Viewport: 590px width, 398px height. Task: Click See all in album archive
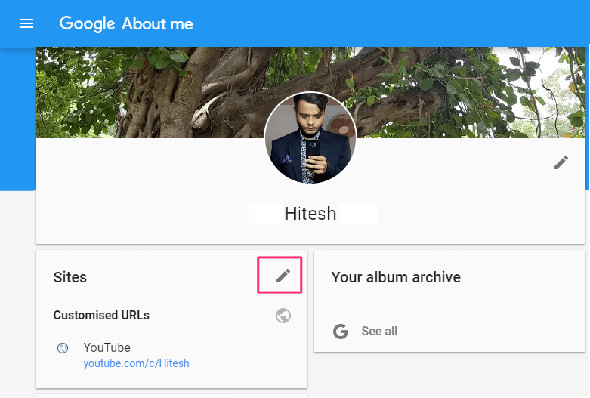[379, 331]
